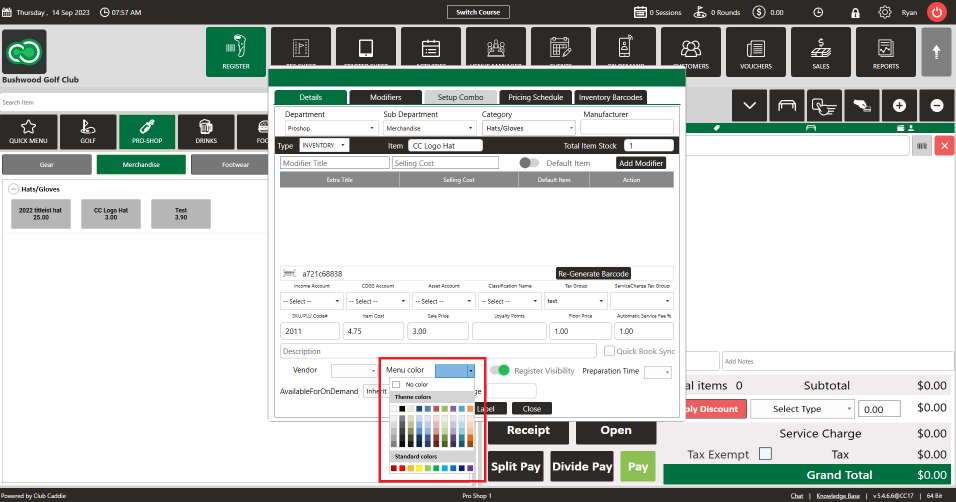Viewport: 956px width, 502px height.
Task: Toggle Register Visibility switch off
Action: tap(499, 370)
